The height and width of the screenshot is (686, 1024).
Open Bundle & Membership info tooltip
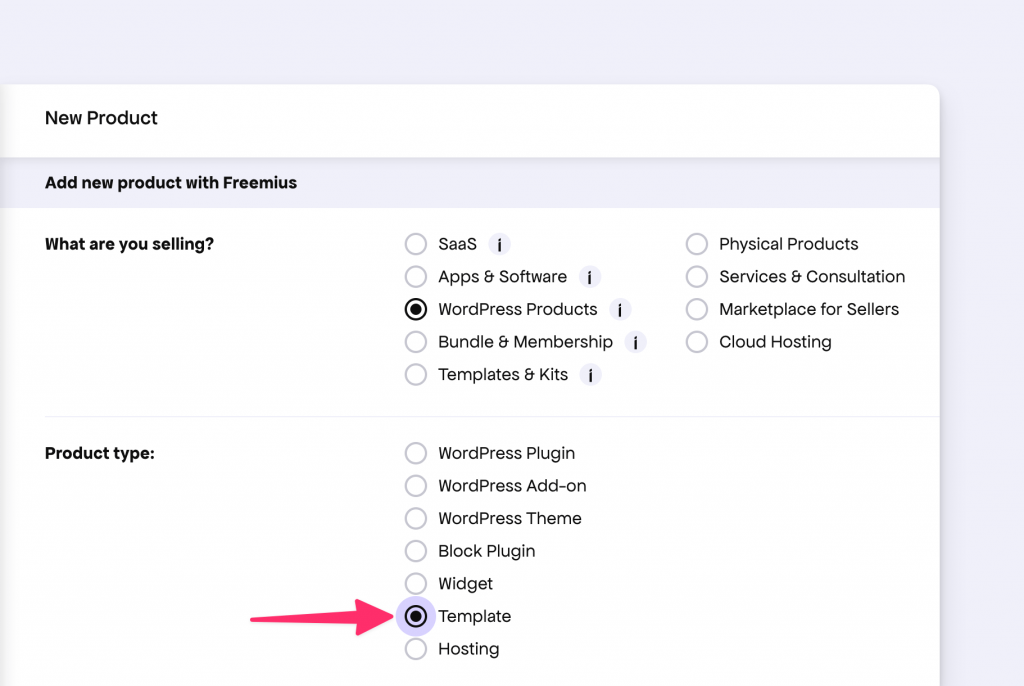coord(636,342)
